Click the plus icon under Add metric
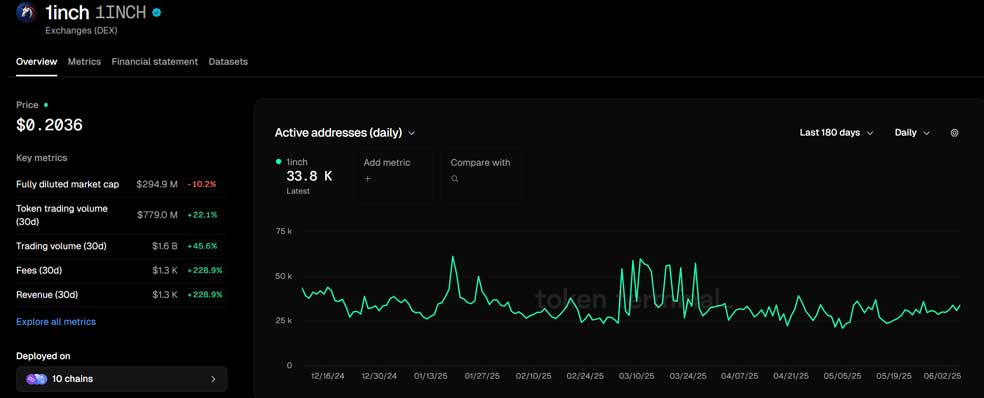Viewport: 984px width, 398px height. pyautogui.click(x=368, y=179)
